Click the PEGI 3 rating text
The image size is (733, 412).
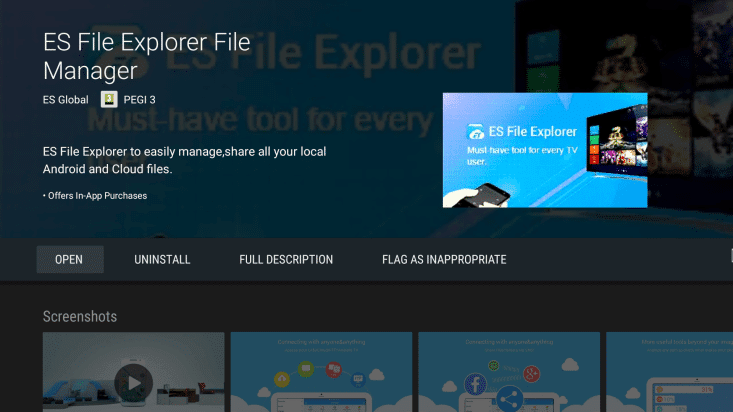pyautogui.click(x=139, y=100)
